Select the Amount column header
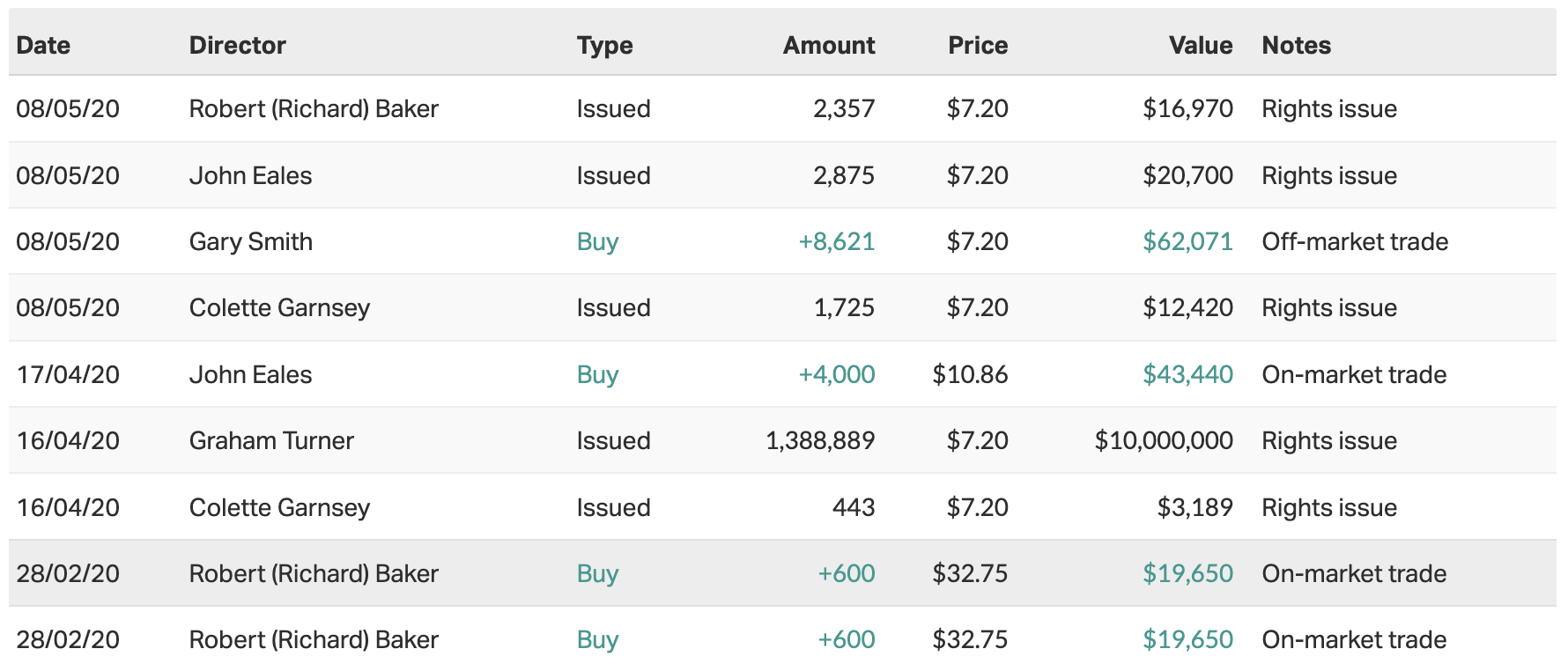Image resolution: width=1568 pixels, height=671 pixels. point(828,45)
